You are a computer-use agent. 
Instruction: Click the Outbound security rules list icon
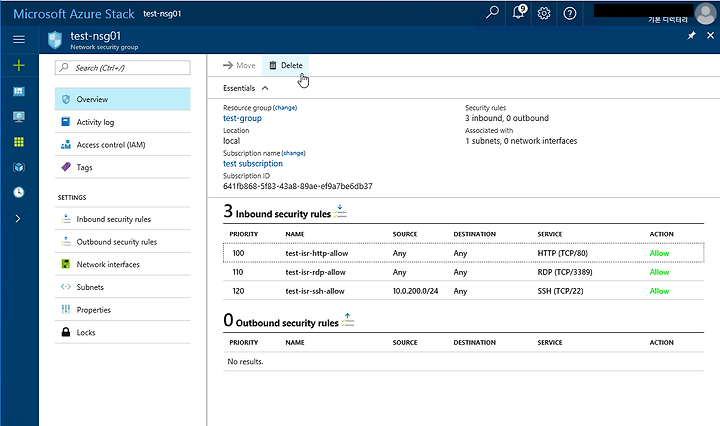click(348, 320)
